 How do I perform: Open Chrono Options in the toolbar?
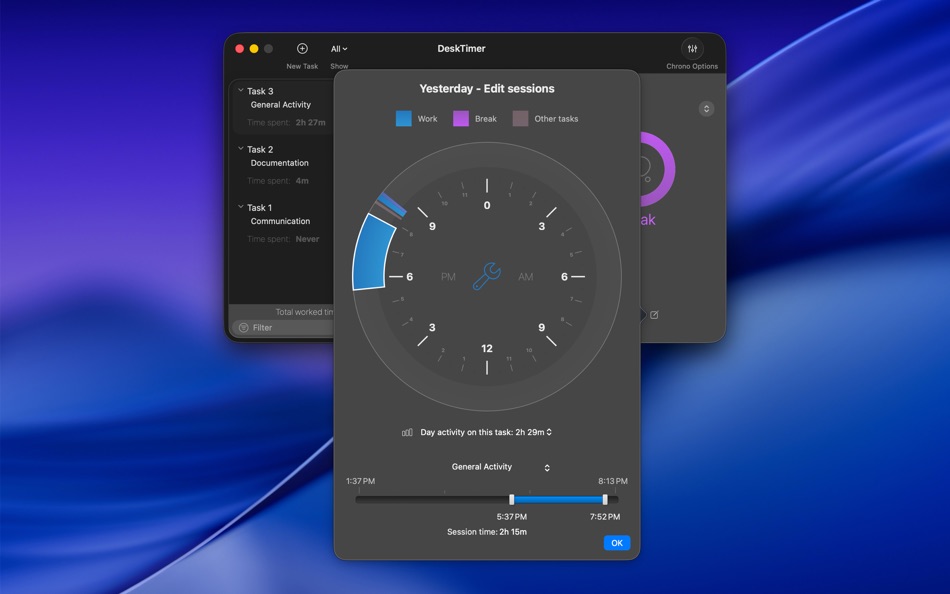692,48
